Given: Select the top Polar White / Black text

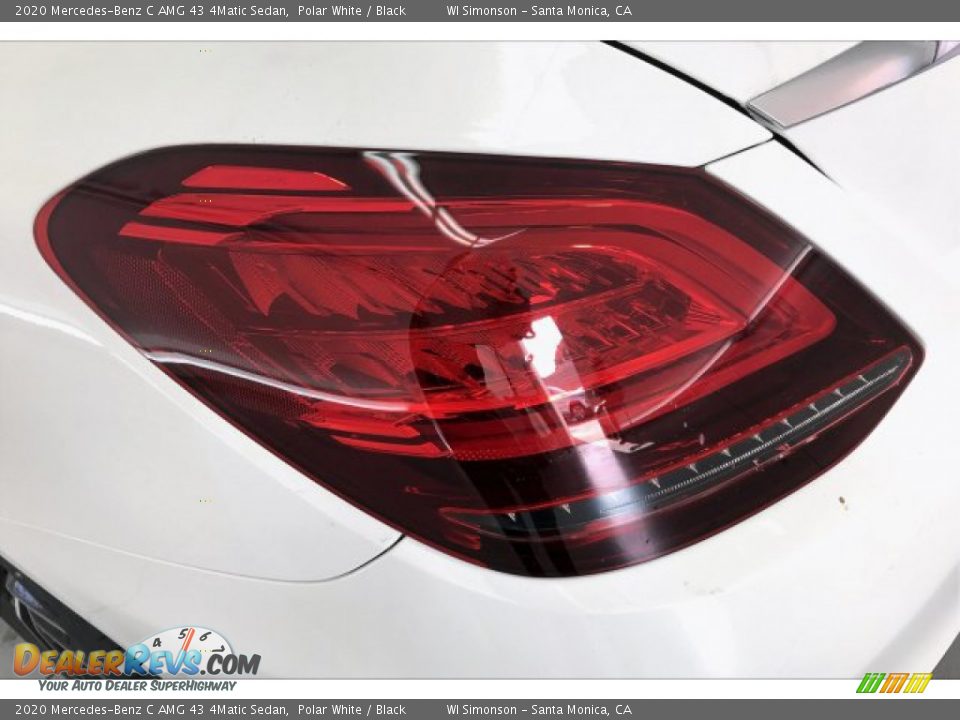Looking at the screenshot, I should point(351,11).
